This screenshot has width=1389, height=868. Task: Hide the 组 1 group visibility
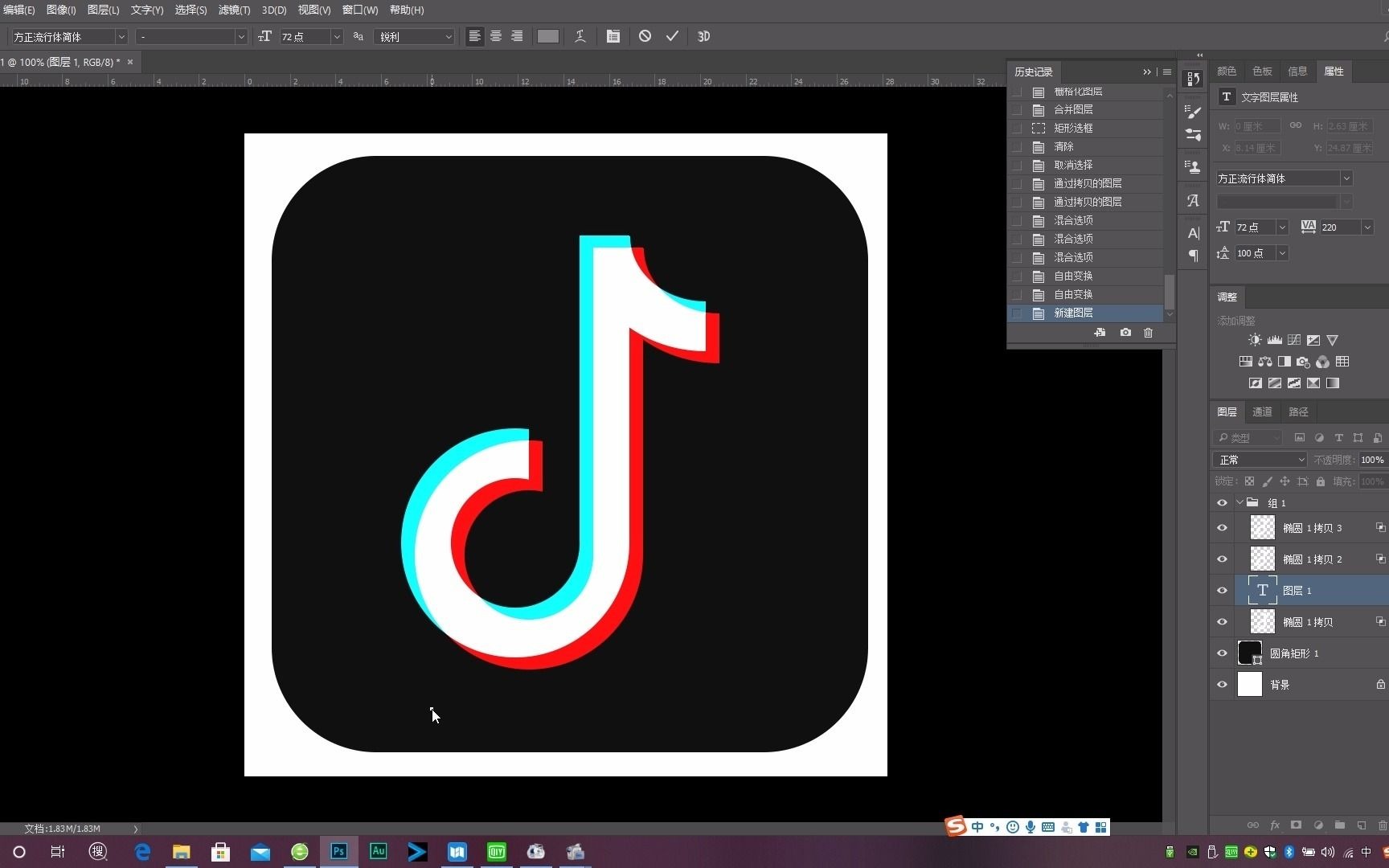point(1223,503)
